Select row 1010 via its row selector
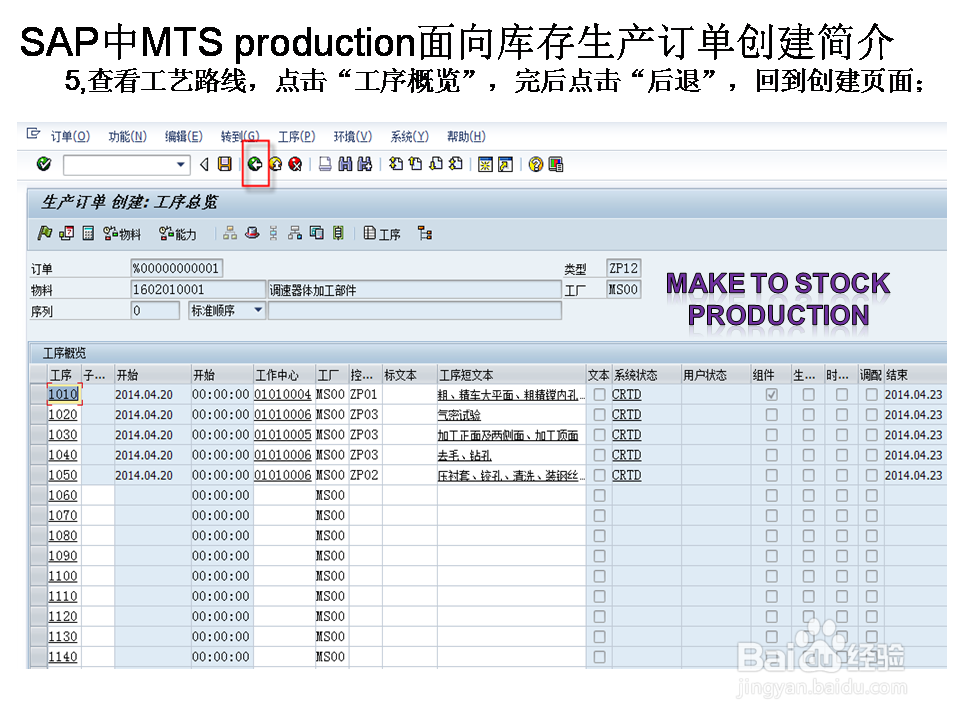Image resolution: width=960 pixels, height=720 pixels. [39, 395]
